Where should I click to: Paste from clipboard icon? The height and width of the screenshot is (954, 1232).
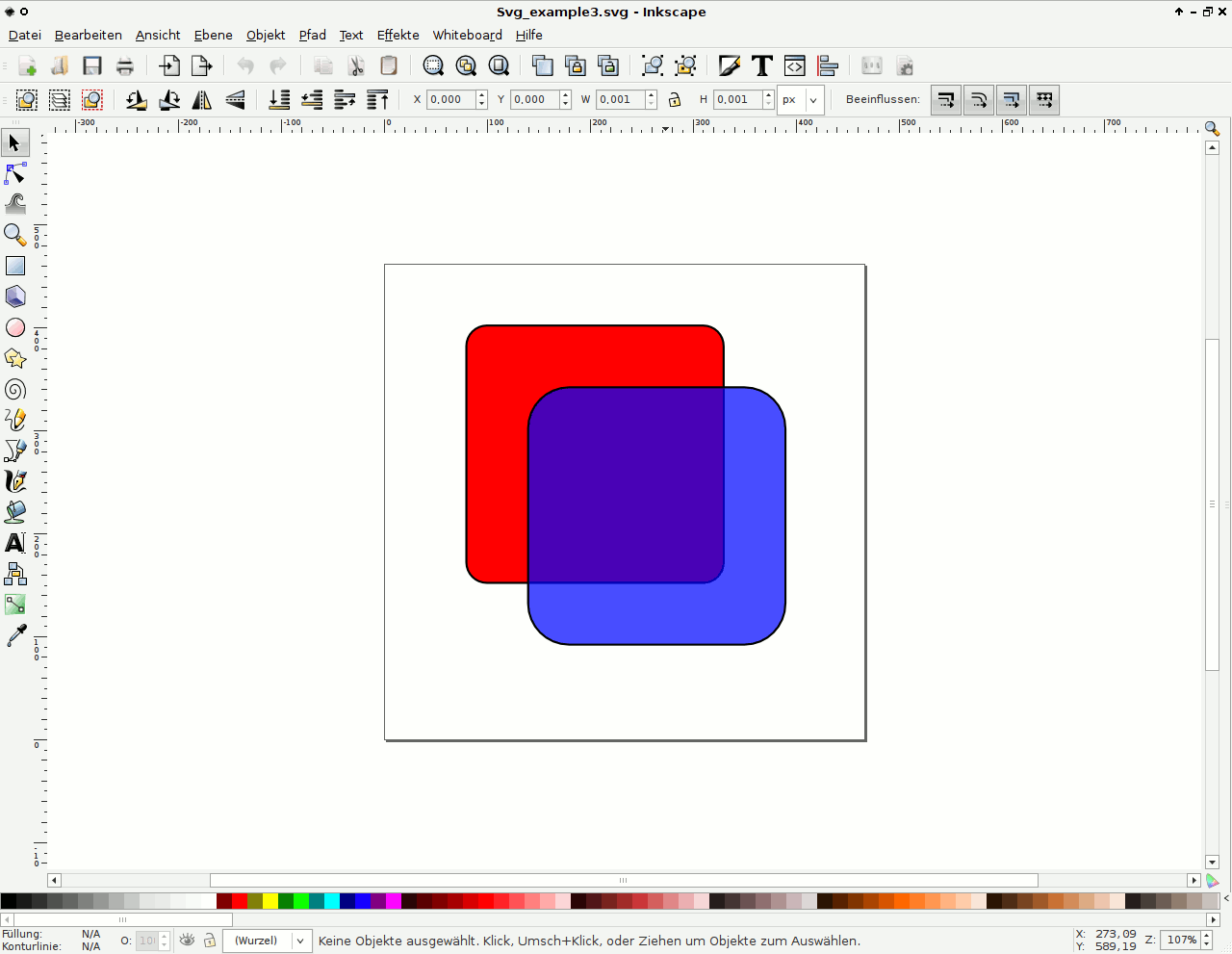(x=389, y=65)
